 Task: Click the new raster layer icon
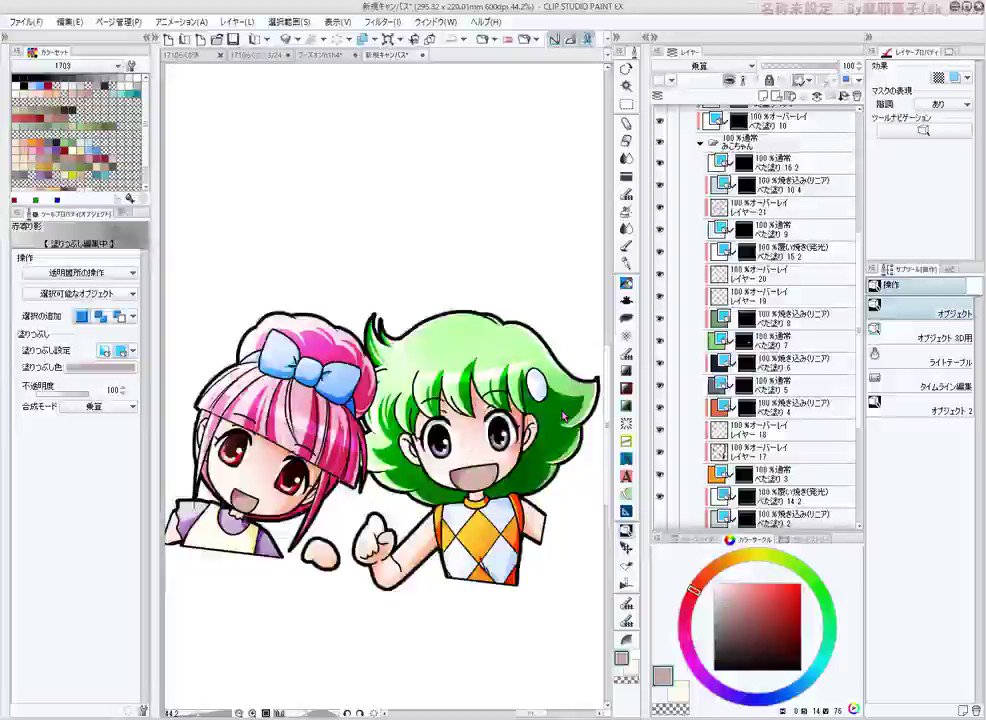763,96
